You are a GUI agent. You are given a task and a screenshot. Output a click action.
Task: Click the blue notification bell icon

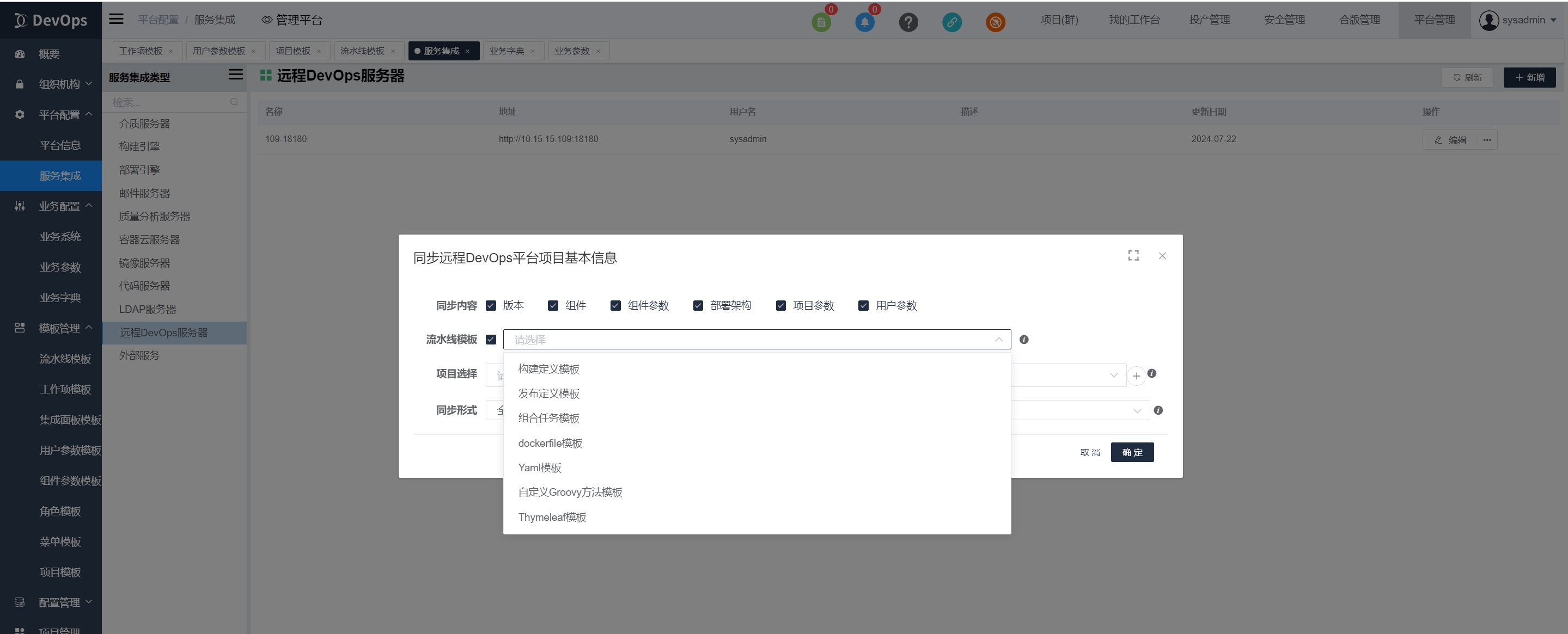[864, 22]
